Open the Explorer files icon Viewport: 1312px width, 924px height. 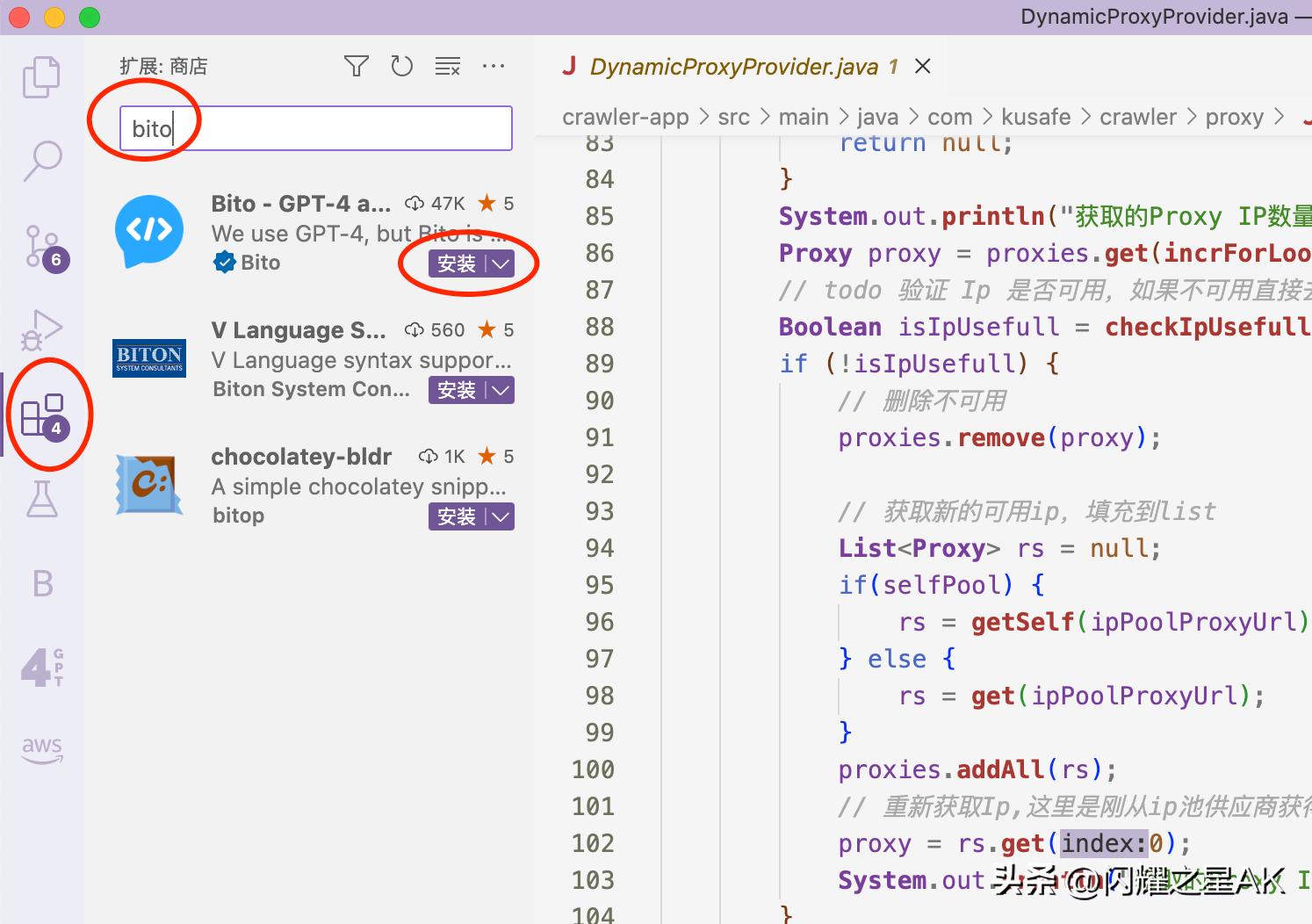(x=41, y=77)
